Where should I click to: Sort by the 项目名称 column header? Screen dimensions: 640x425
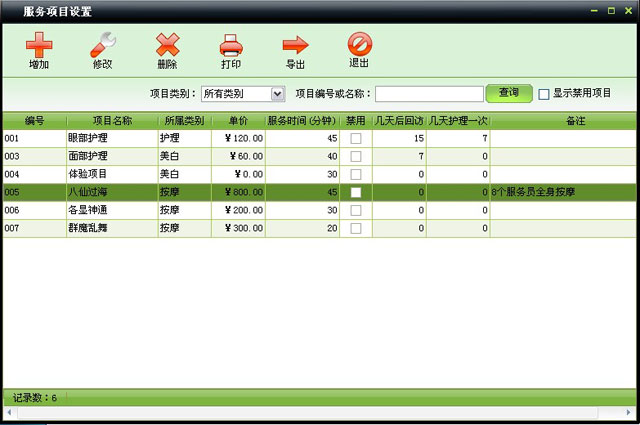(x=112, y=120)
